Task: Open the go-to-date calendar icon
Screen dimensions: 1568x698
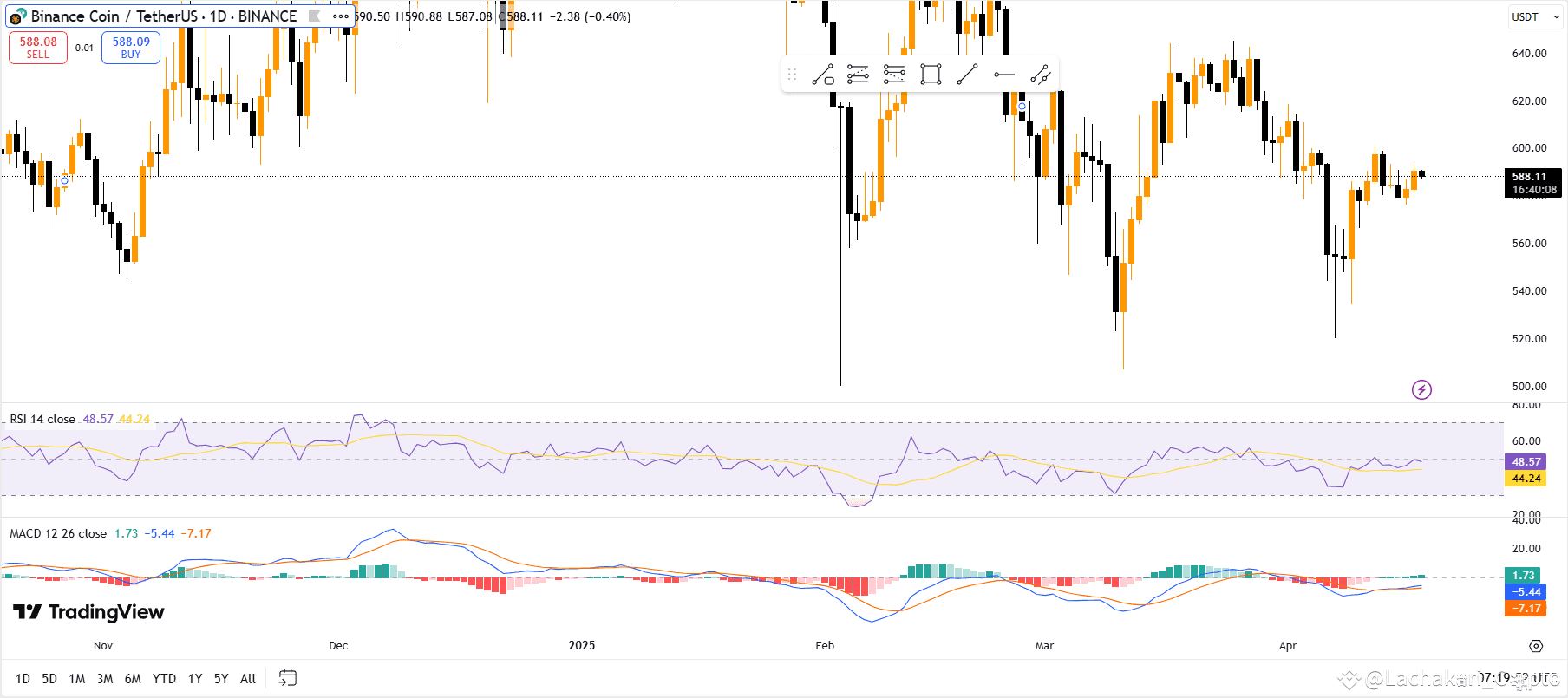Action: (287, 678)
